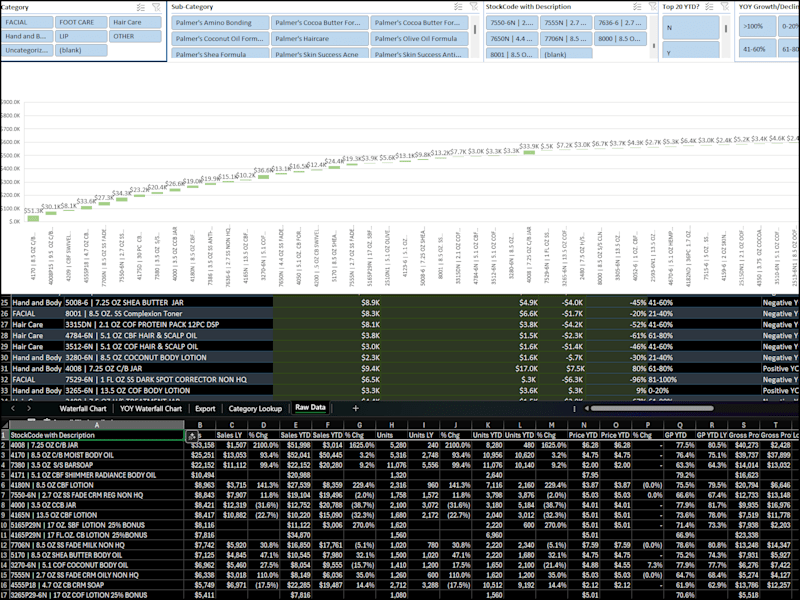The image size is (800, 600).
Task: Clear the filter on Top 20 YTD slicer
Action: (x=724, y=7)
